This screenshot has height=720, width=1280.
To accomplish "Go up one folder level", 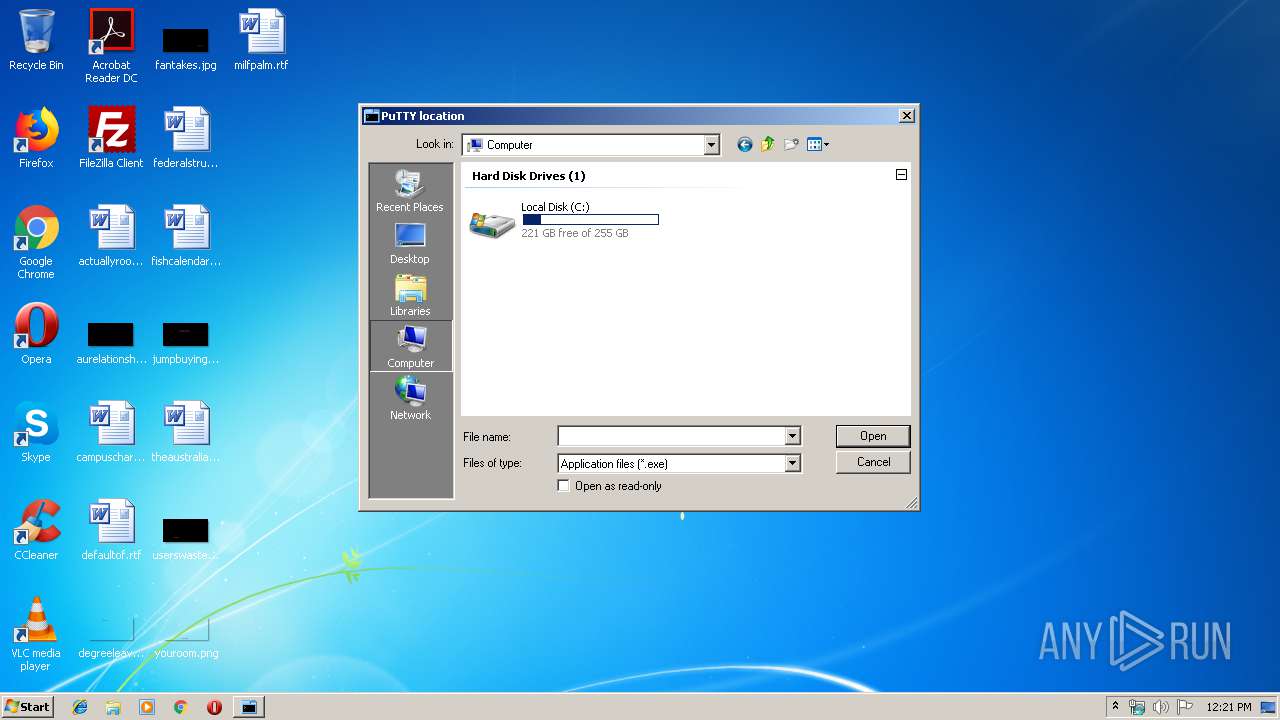I will (767, 145).
